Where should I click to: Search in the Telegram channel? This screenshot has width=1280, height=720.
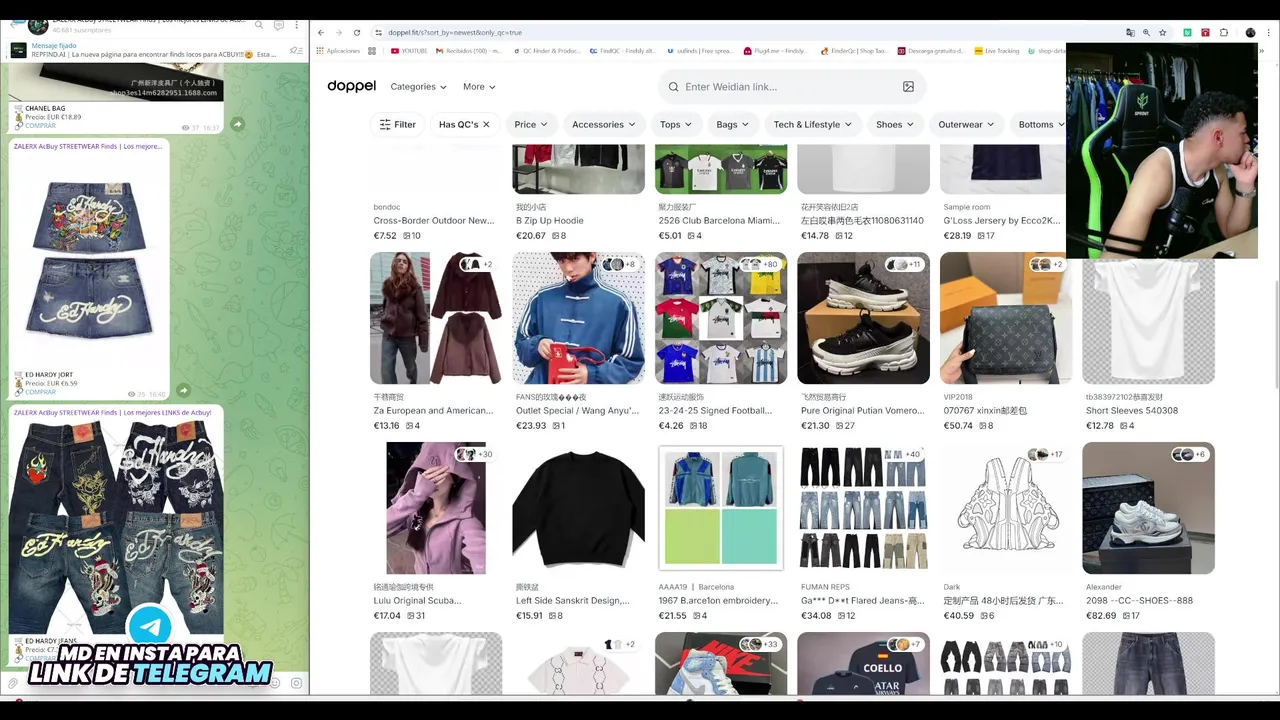[259, 24]
